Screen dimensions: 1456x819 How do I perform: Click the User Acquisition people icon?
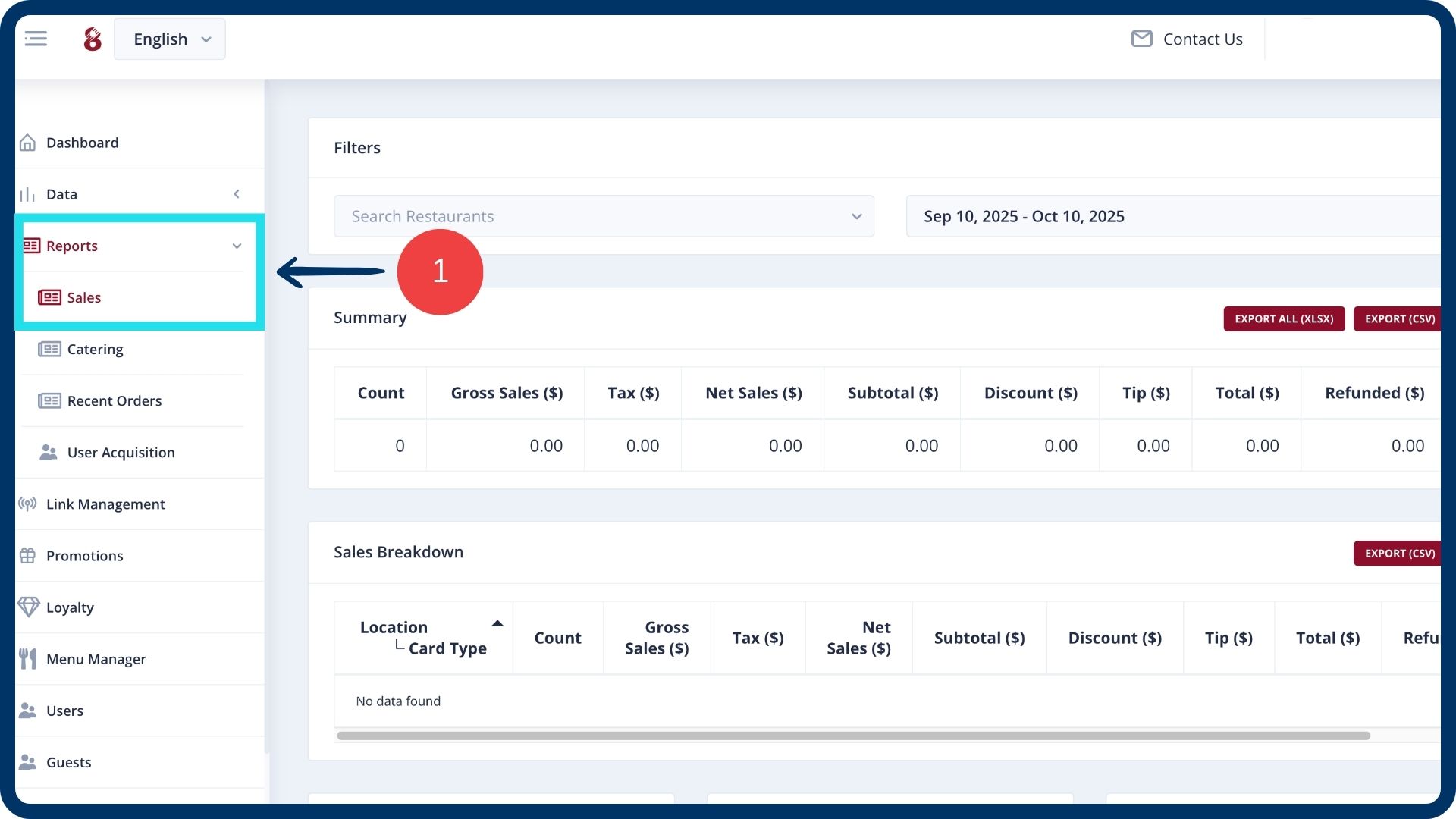pos(49,452)
